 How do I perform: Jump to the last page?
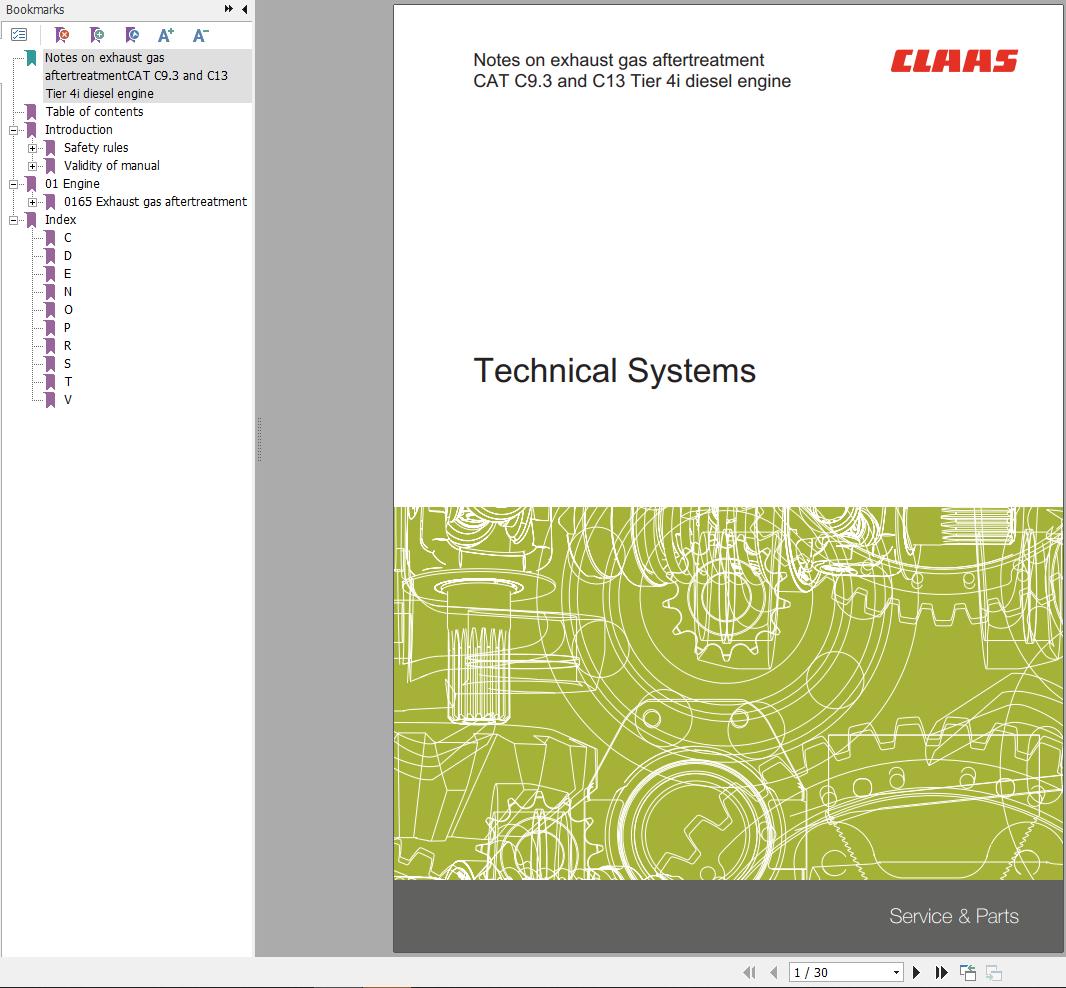click(941, 972)
